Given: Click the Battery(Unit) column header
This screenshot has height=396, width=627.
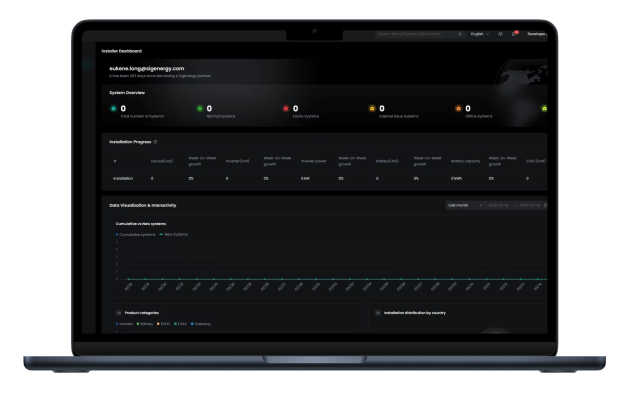Looking at the screenshot, I should pos(387,161).
